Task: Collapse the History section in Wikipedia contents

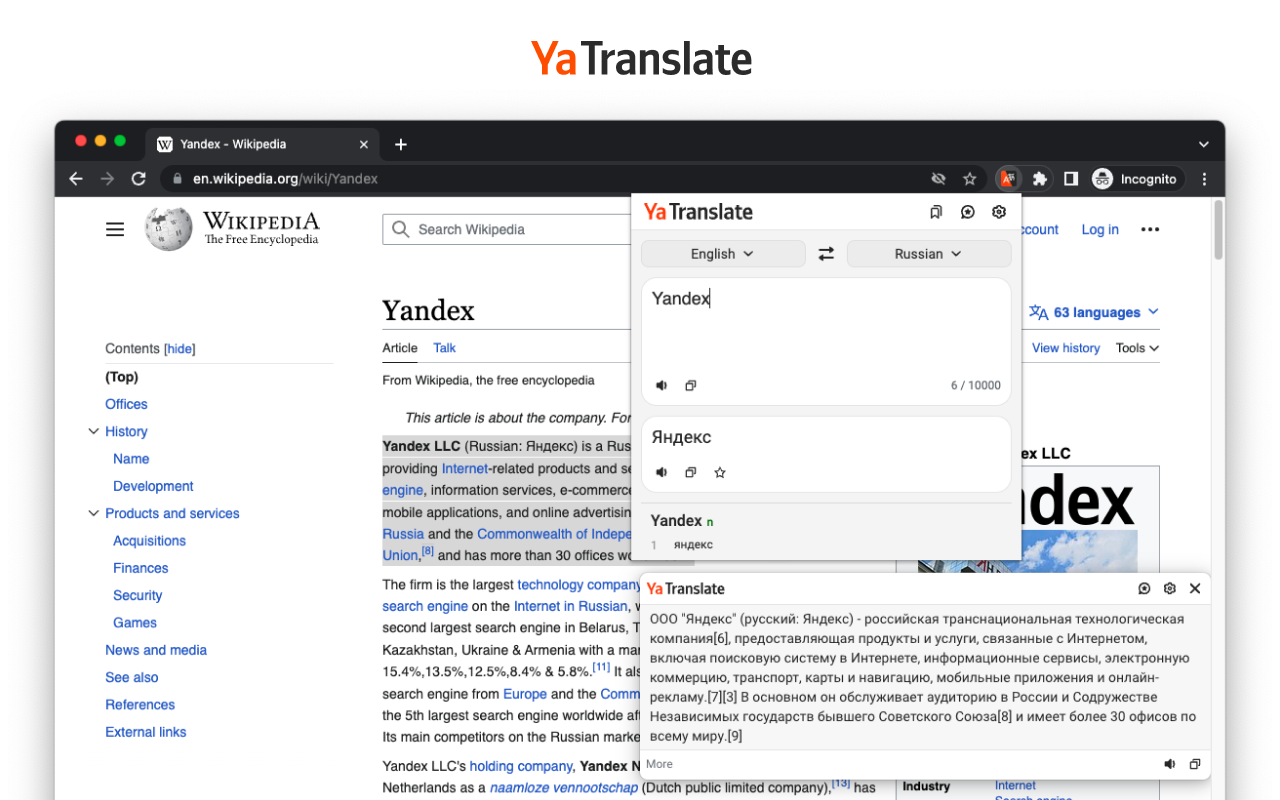Action: pos(93,431)
